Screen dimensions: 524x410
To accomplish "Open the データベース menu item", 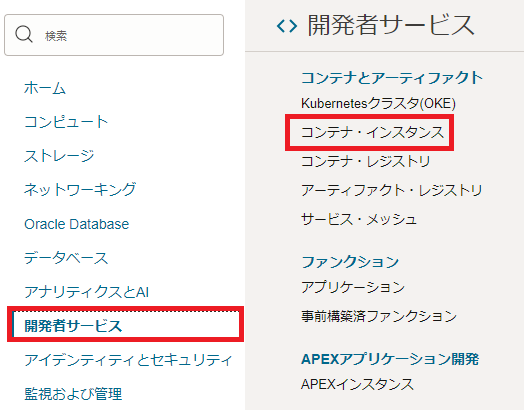I will pos(66,258).
